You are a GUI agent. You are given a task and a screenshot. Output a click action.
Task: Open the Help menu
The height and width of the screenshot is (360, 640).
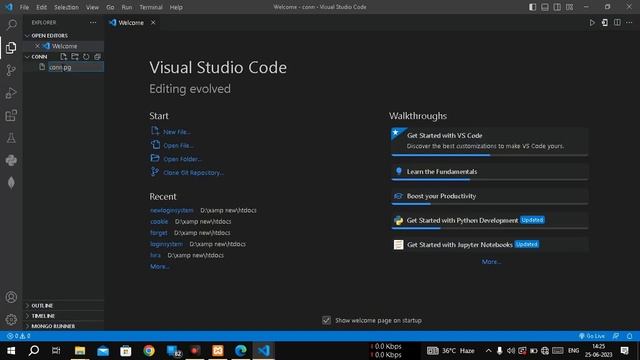coord(176,7)
